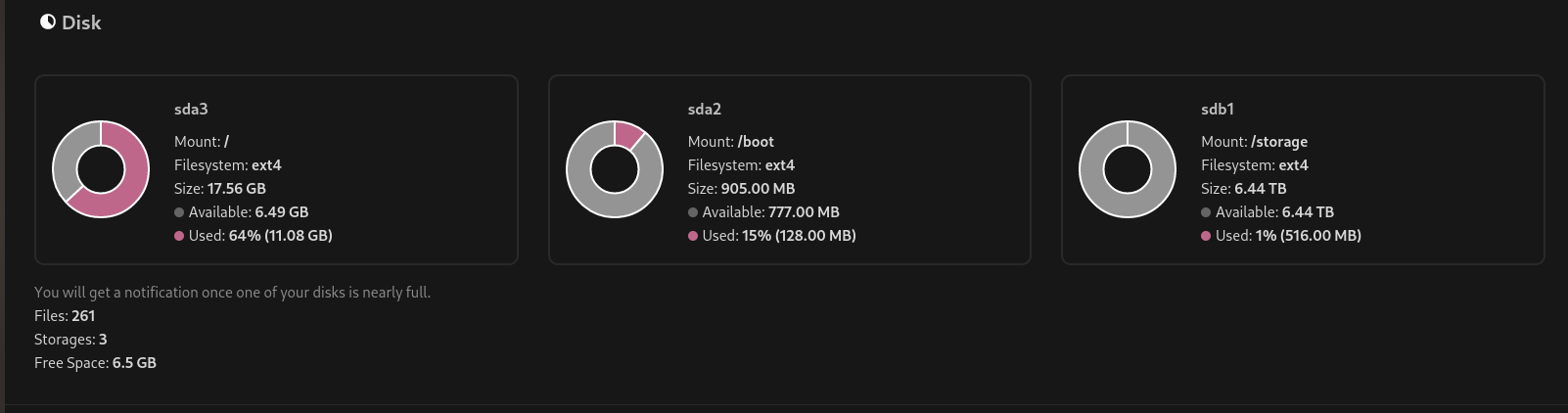Click the disk nearly full notification text
Image resolution: width=1568 pixels, height=413 pixels.
point(232,293)
